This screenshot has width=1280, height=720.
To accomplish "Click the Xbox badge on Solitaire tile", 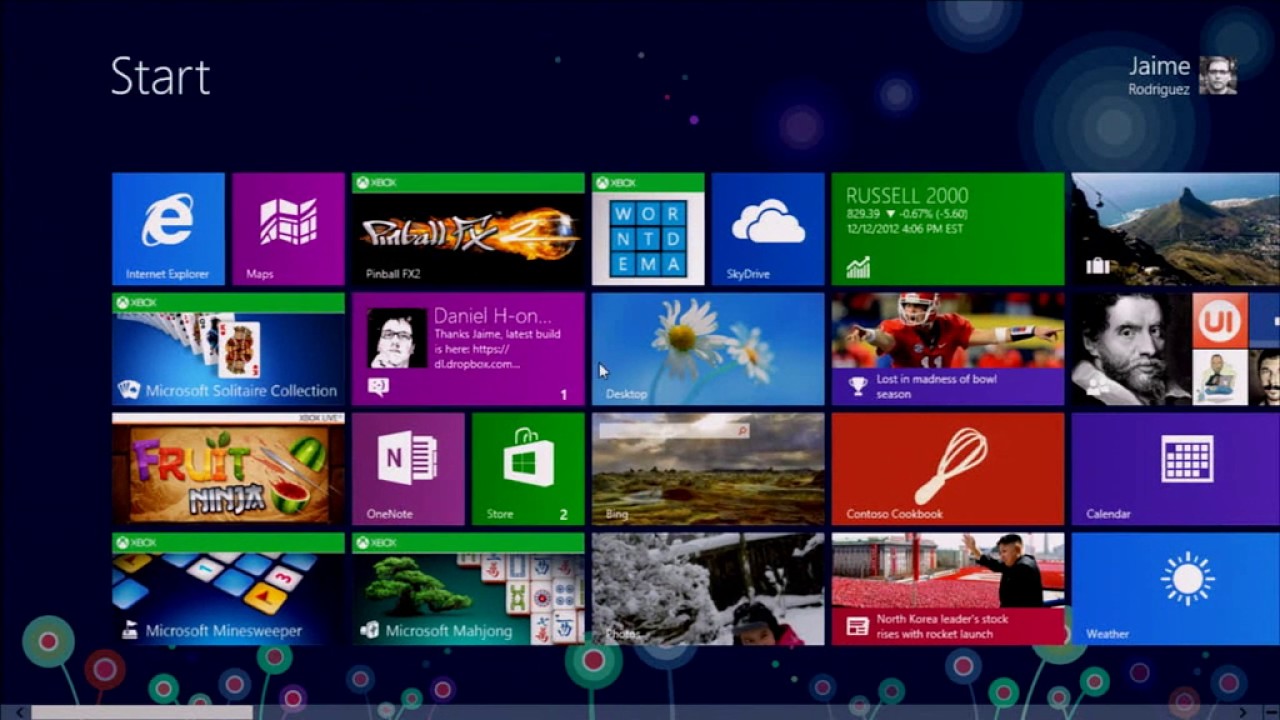I will 136,302.
